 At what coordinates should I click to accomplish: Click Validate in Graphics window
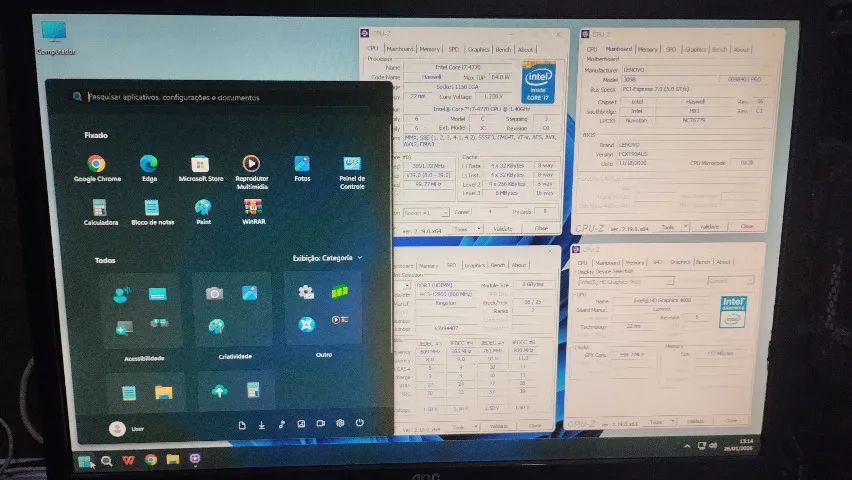pos(696,421)
